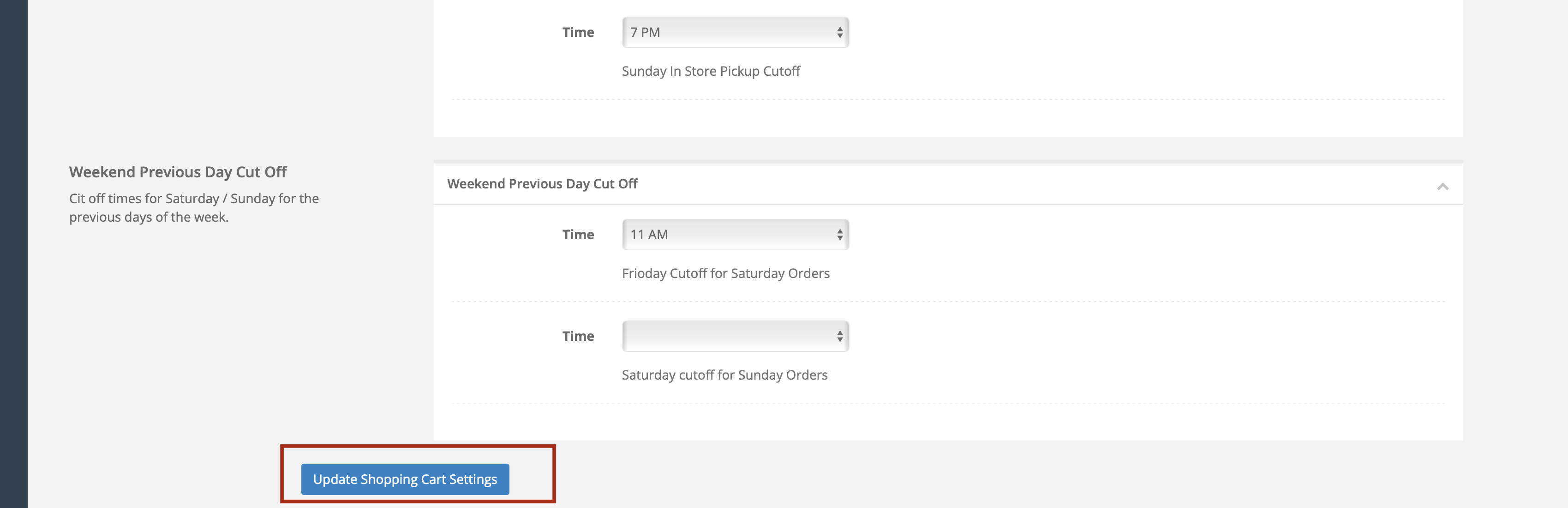Click the Weekend Previous Day Cut Off sidebar heading
This screenshot has height=508, width=1568.
[x=178, y=172]
